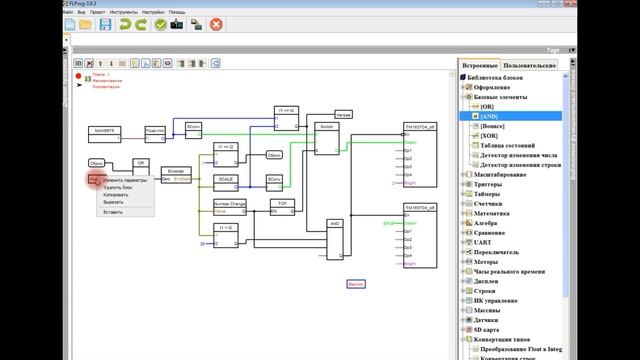Collapse the Конвертация типов tree node
The width and height of the screenshot is (640, 360).
click(463, 340)
